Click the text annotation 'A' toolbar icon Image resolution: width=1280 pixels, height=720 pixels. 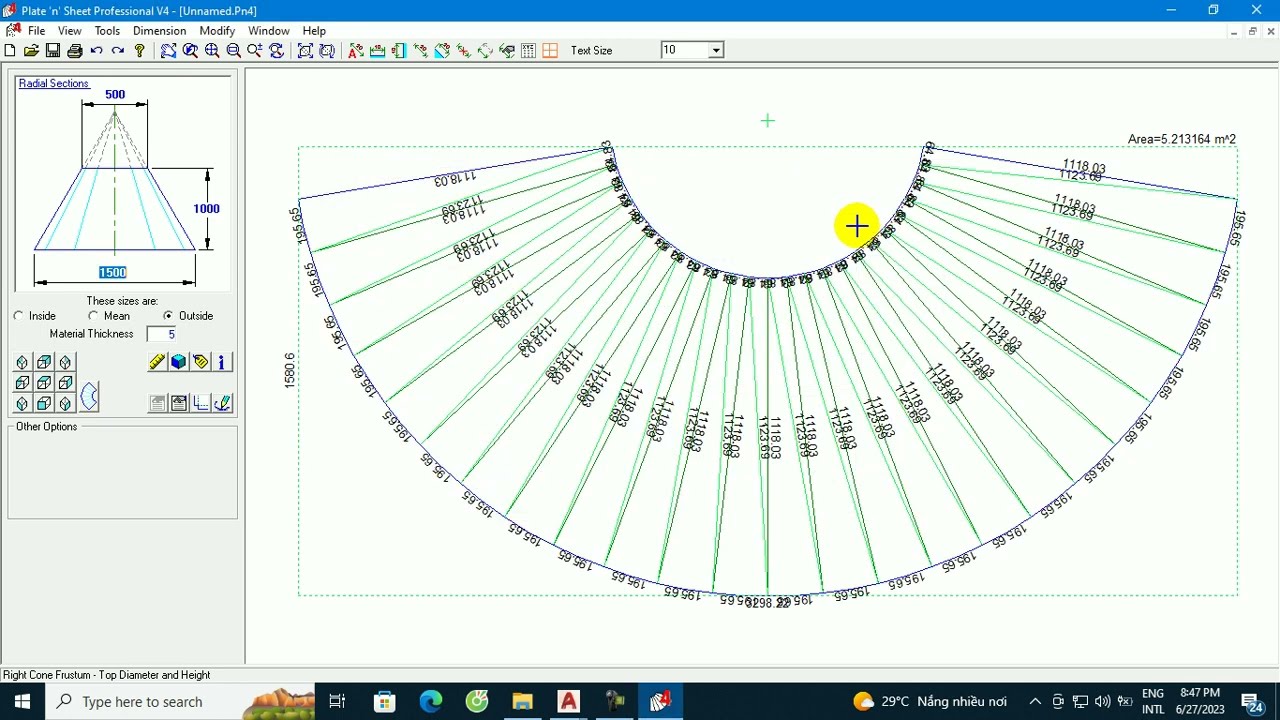pyautogui.click(x=355, y=50)
